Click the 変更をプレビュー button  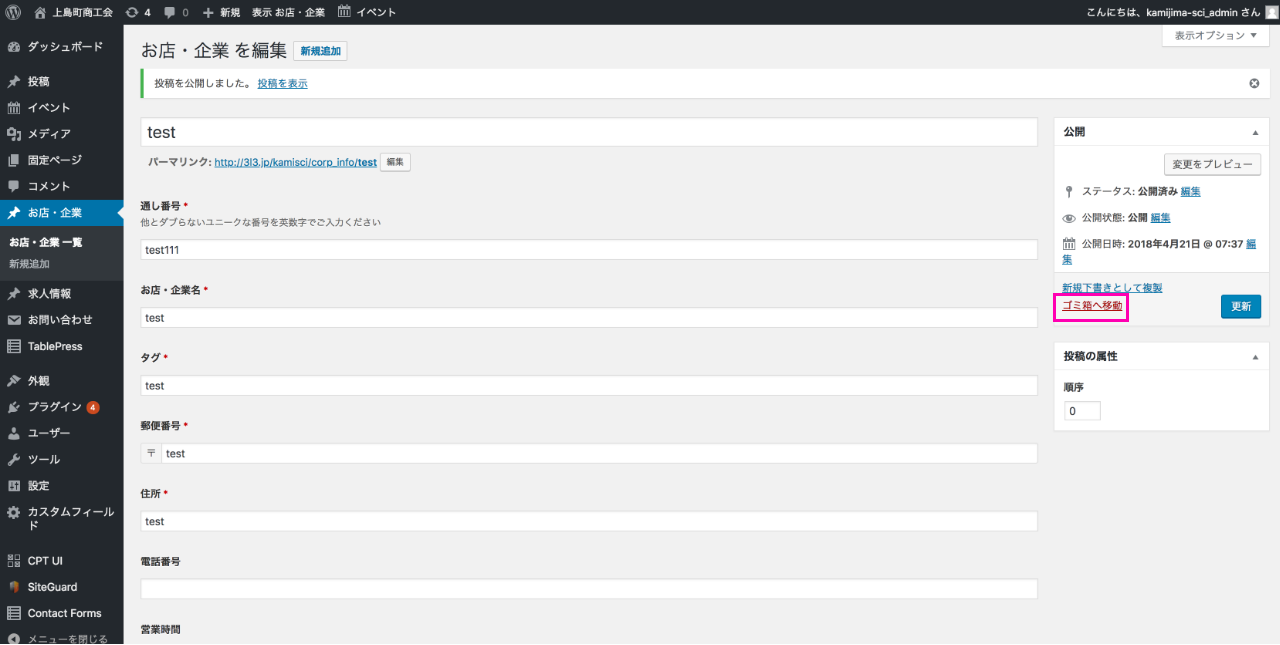[x=1212, y=165]
